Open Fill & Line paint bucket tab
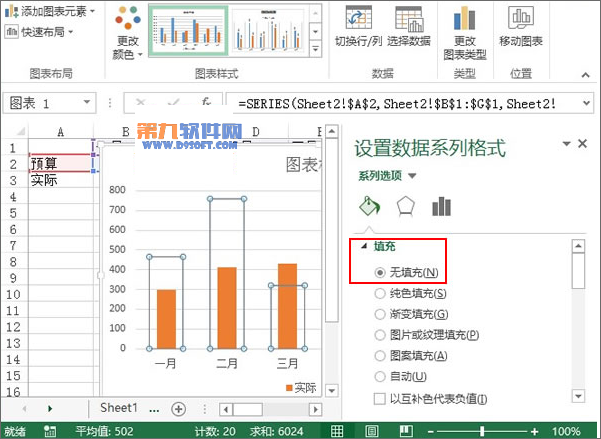The width and height of the screenshot is (601, 439). coord(369,206)
